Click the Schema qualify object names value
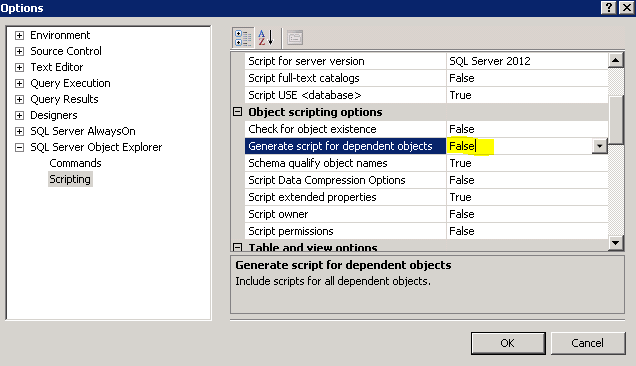 [x=527, y=163]
